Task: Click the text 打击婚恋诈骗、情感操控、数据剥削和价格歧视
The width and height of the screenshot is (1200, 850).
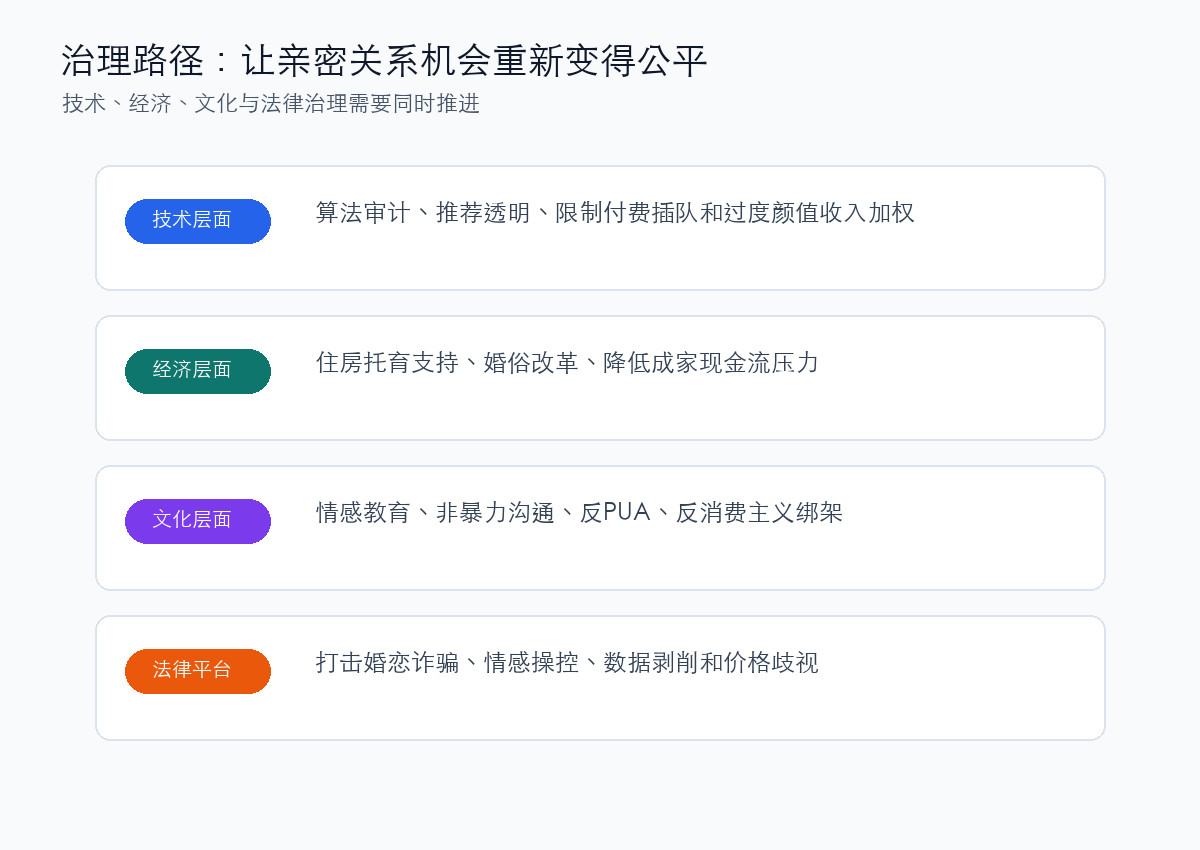Action: 567,663
